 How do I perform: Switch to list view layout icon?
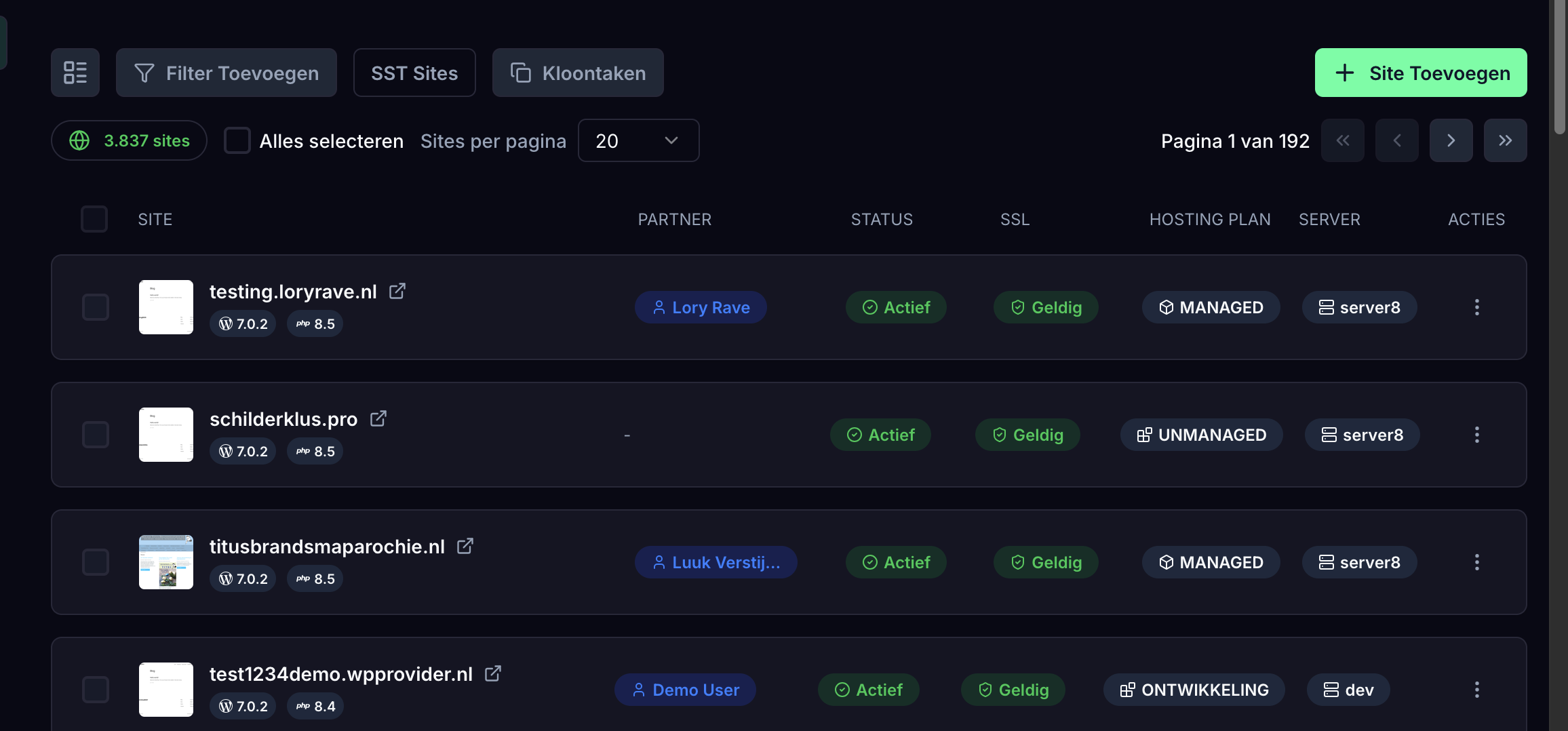point(75,73)
